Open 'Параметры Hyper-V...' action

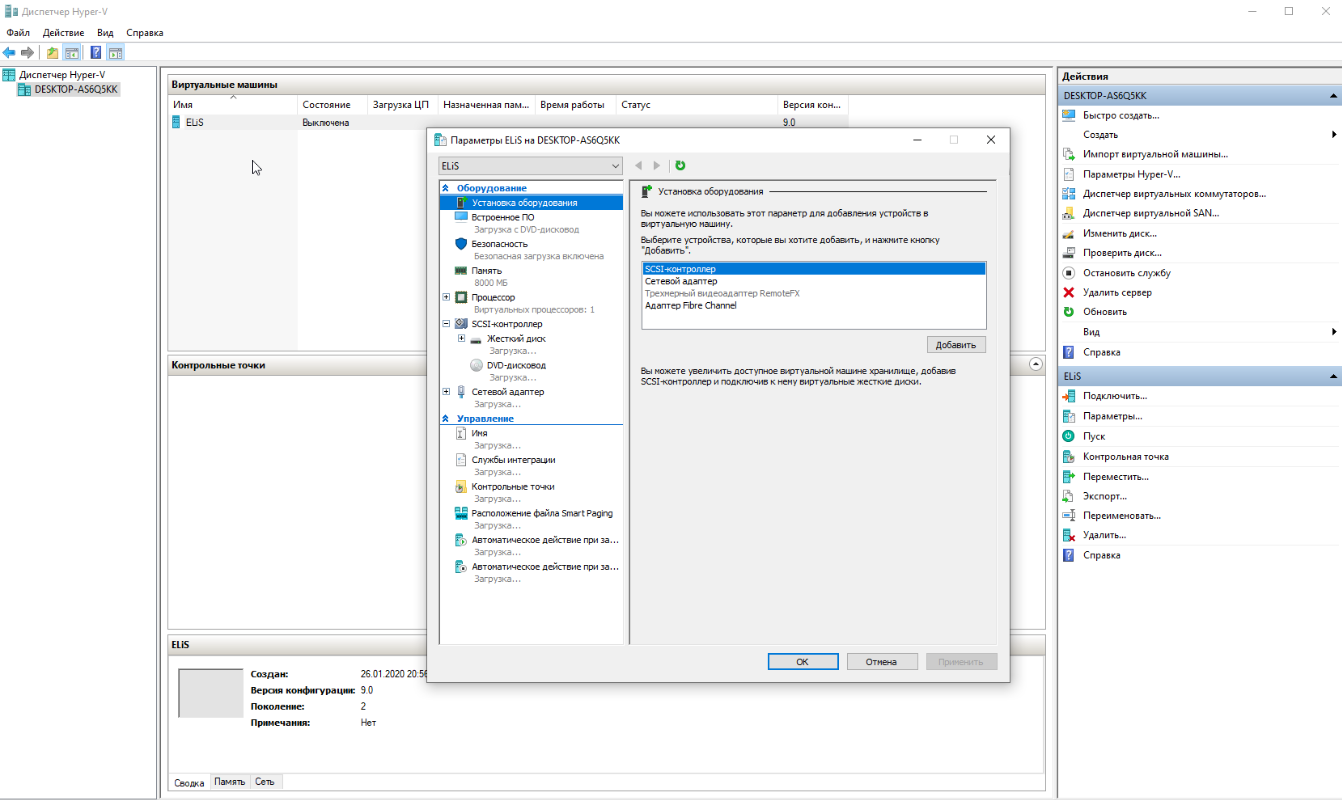click(x=1131, y=174)
